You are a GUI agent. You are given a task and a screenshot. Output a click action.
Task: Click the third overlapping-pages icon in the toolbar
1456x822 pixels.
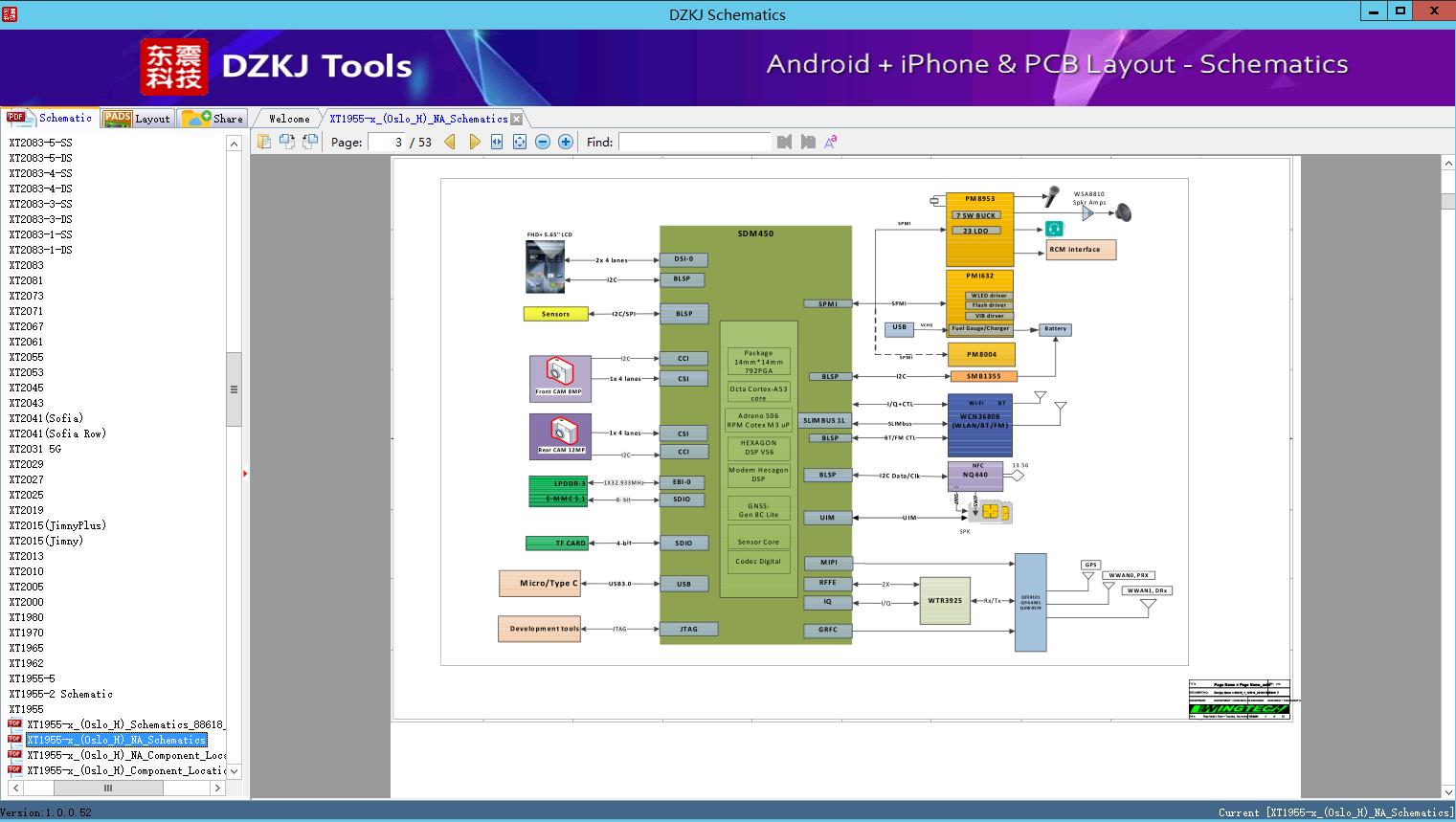310,142
